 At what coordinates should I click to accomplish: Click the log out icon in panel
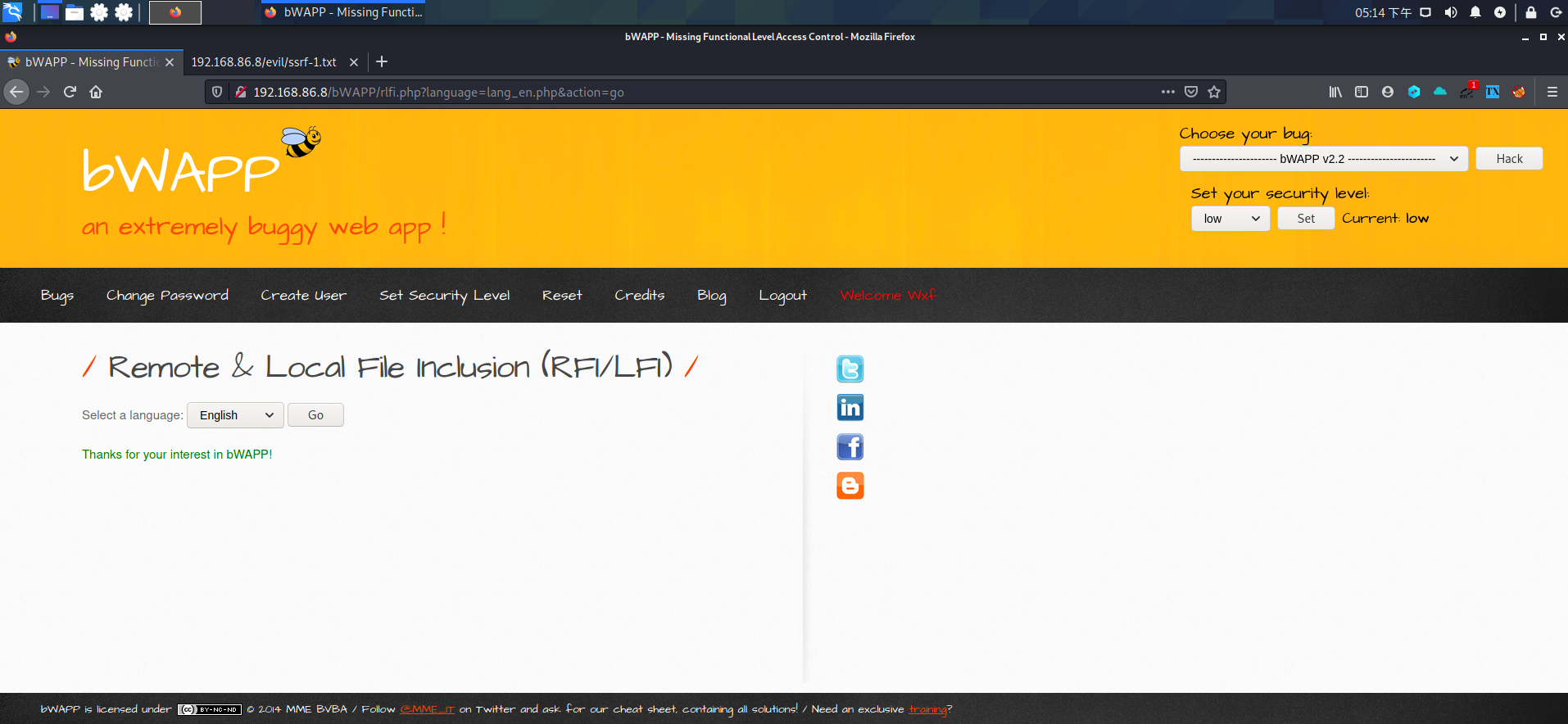click(1556, 12)
